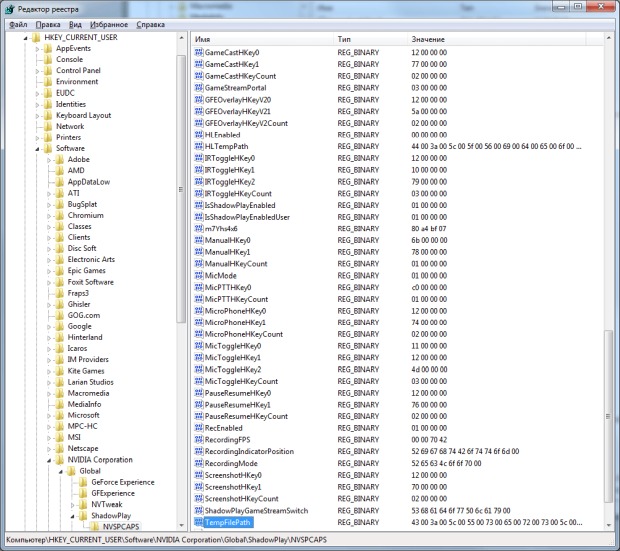Image resolution: width=620 pixels, height=551 pixels.
Task: Select the ShadowPlay folder icon
Action: [83, 515]
